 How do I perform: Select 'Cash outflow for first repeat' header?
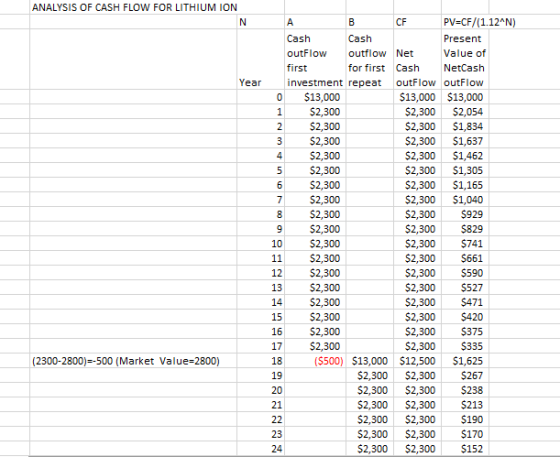pos(370,59)
